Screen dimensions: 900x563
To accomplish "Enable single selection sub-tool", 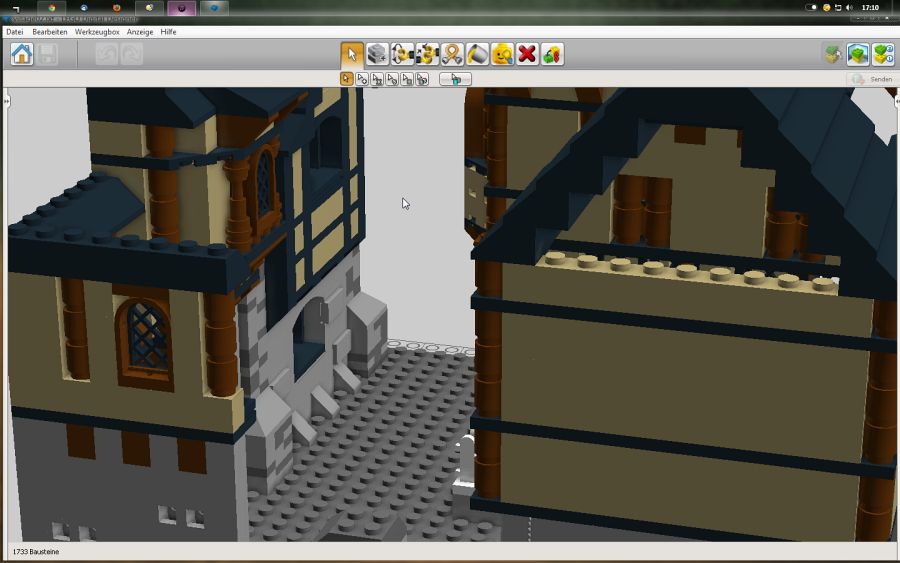I will click(347, 79).
